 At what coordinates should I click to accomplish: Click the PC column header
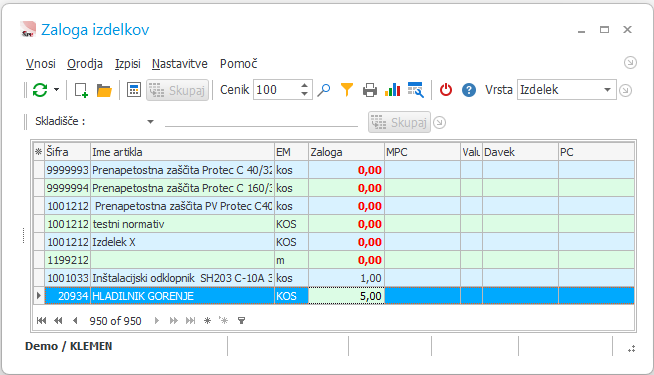(596, 152)
